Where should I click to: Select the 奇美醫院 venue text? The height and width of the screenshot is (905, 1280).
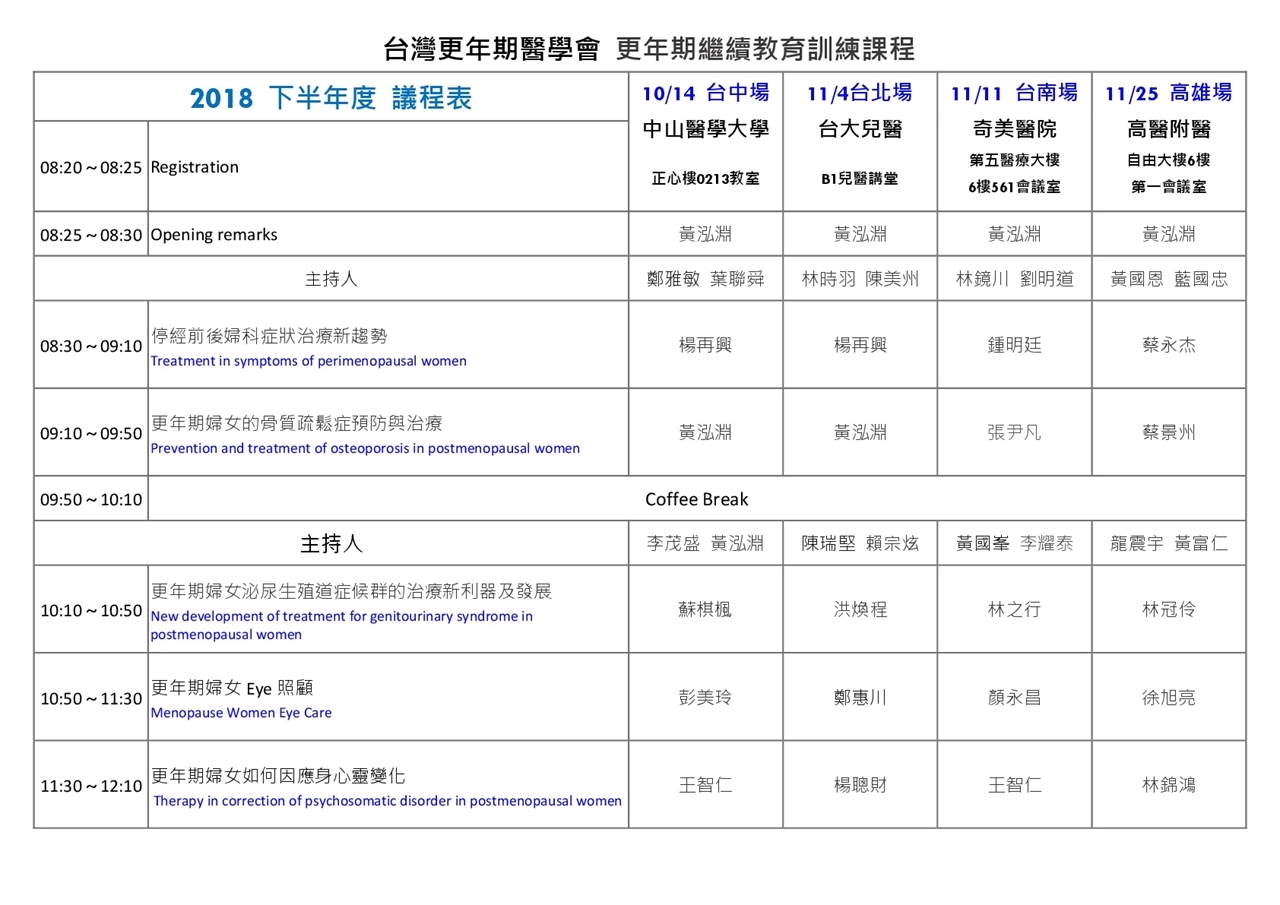(x=1014, y=130)
